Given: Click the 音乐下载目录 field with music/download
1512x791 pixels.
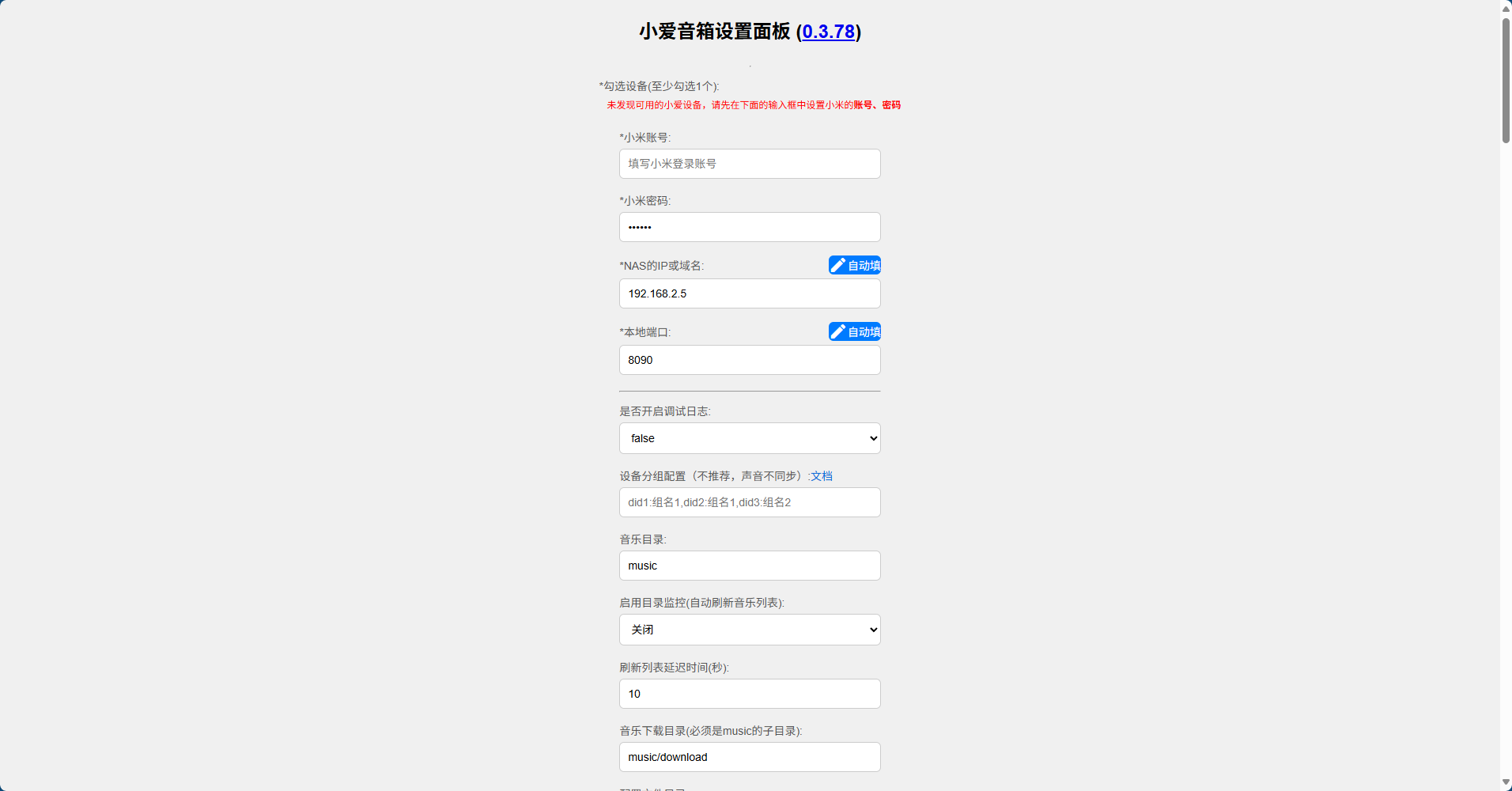Looking at the screenshot, I should (x=750, y=757).
